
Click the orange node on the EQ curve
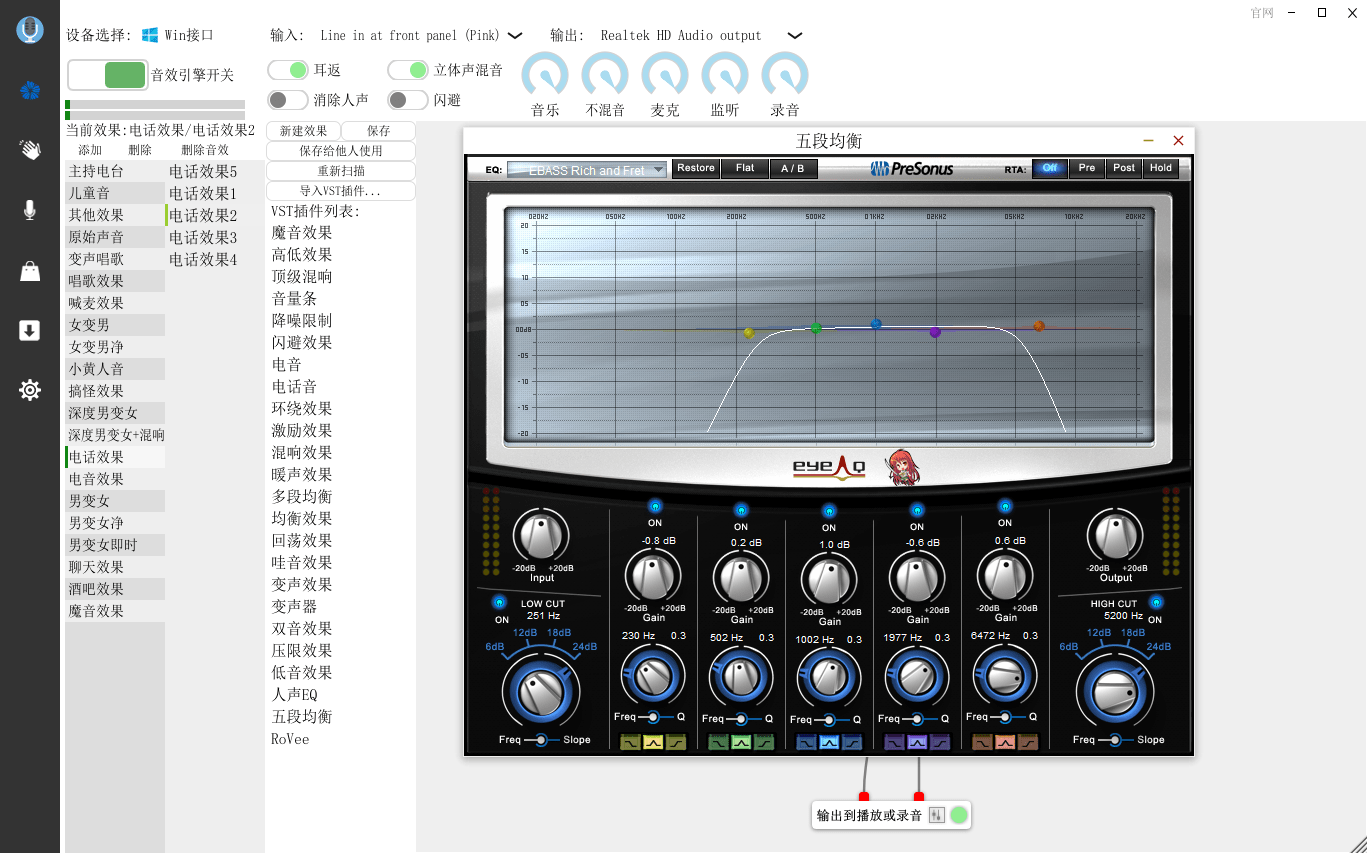1039,326
